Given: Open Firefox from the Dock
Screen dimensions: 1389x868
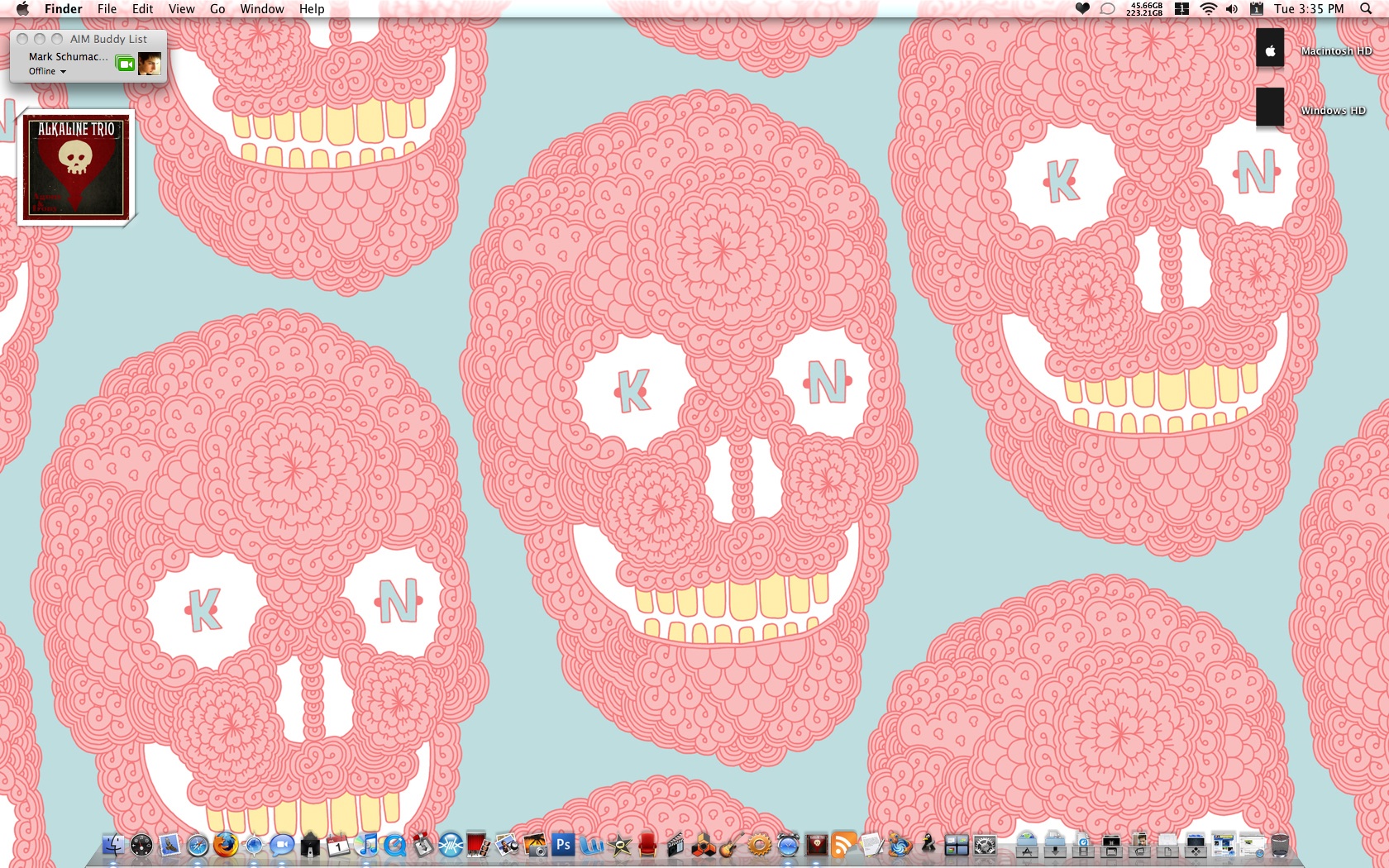Looking at the screenshot, I should coord(226,845).
